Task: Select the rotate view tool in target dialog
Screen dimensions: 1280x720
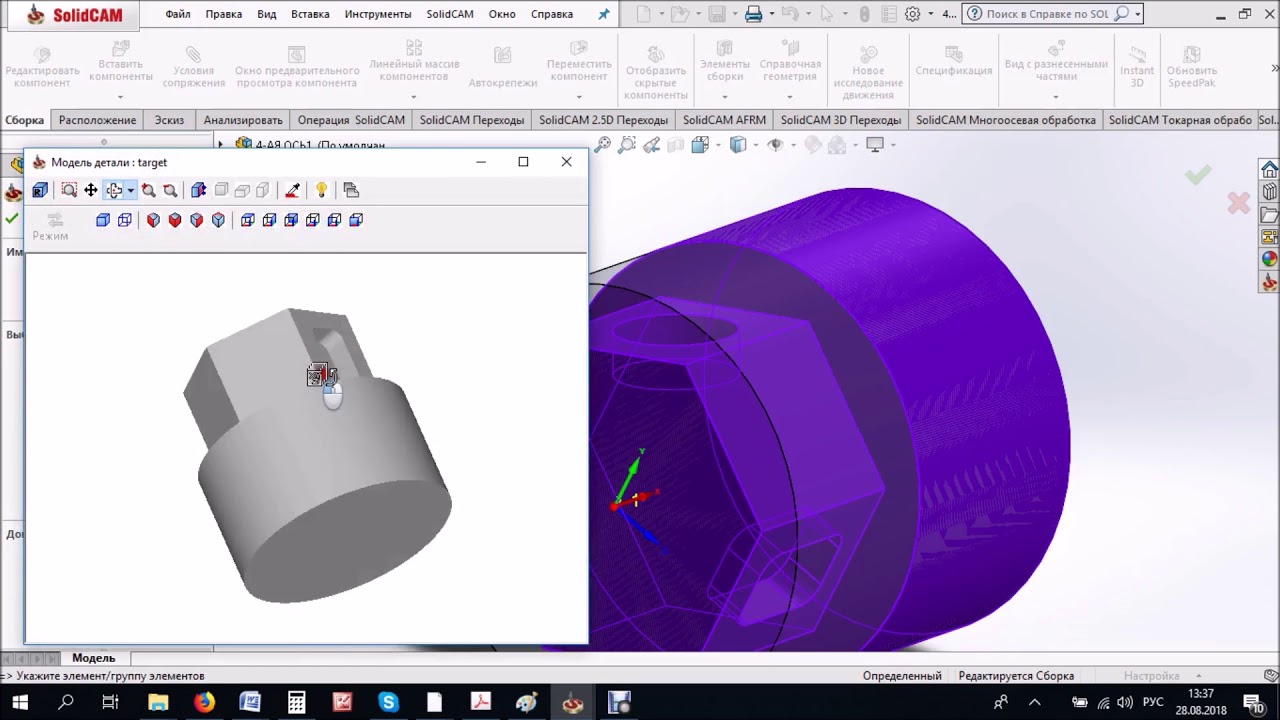Action: coord(114,190)
